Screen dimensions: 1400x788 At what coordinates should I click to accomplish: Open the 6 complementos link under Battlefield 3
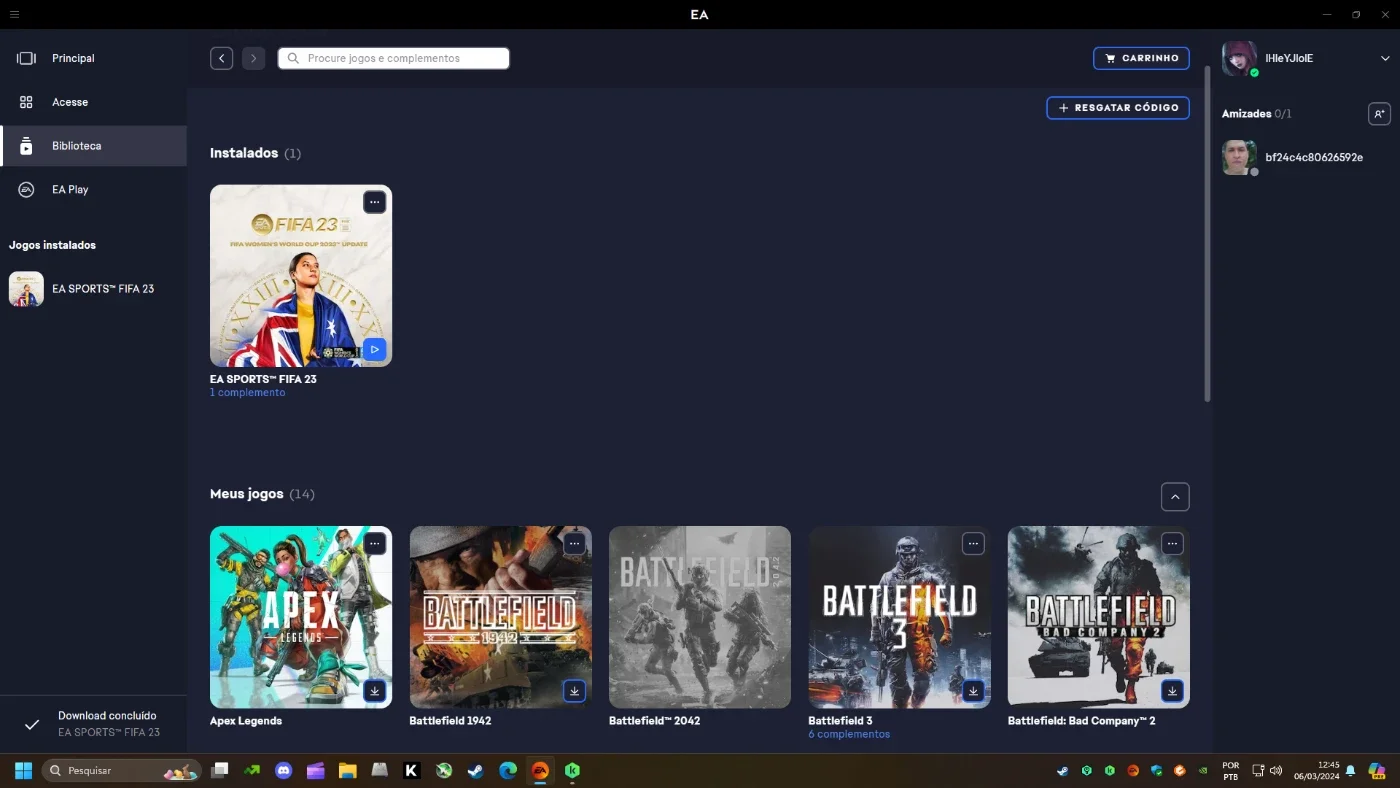point(849,734)
